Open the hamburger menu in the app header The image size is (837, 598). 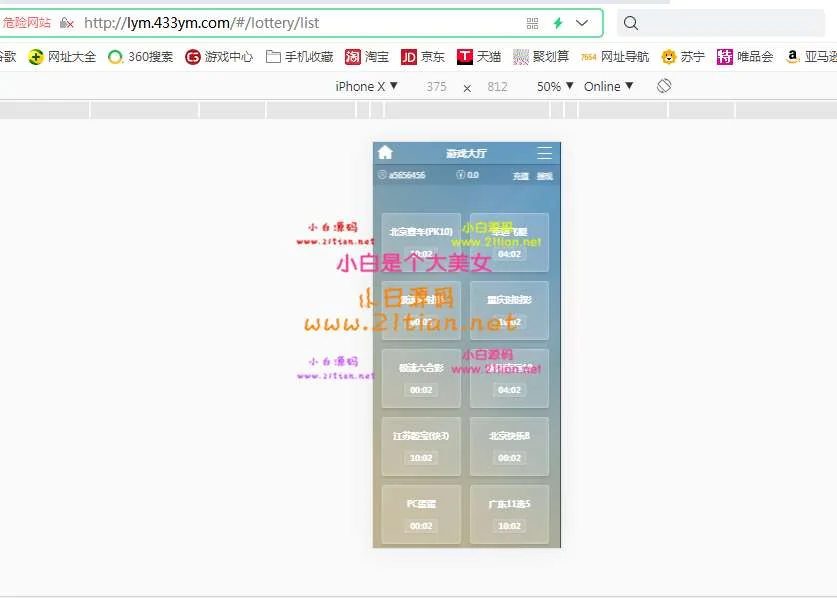pyautogui.click(x=544, y=153)
